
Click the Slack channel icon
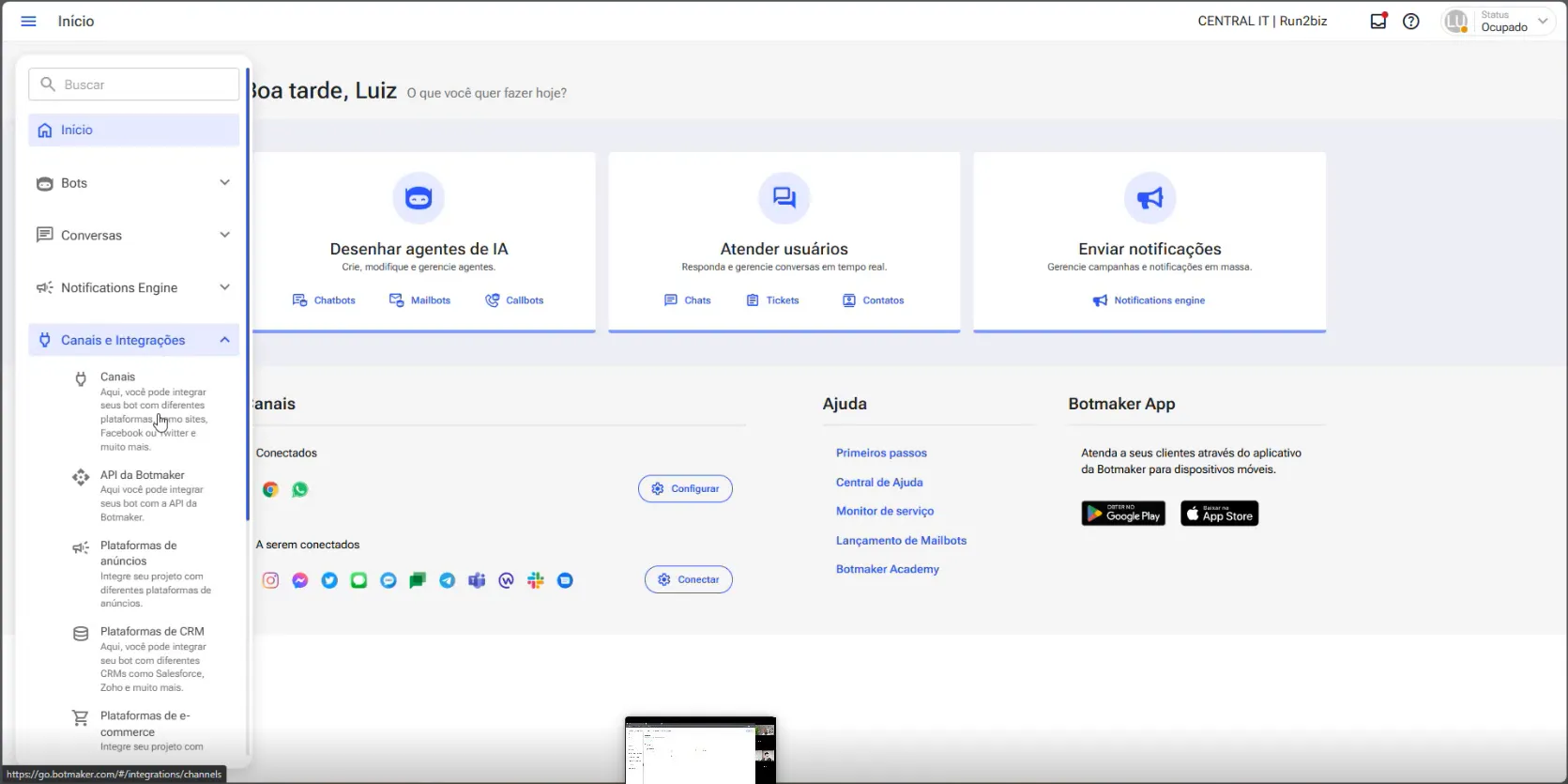tap(536, 580)
